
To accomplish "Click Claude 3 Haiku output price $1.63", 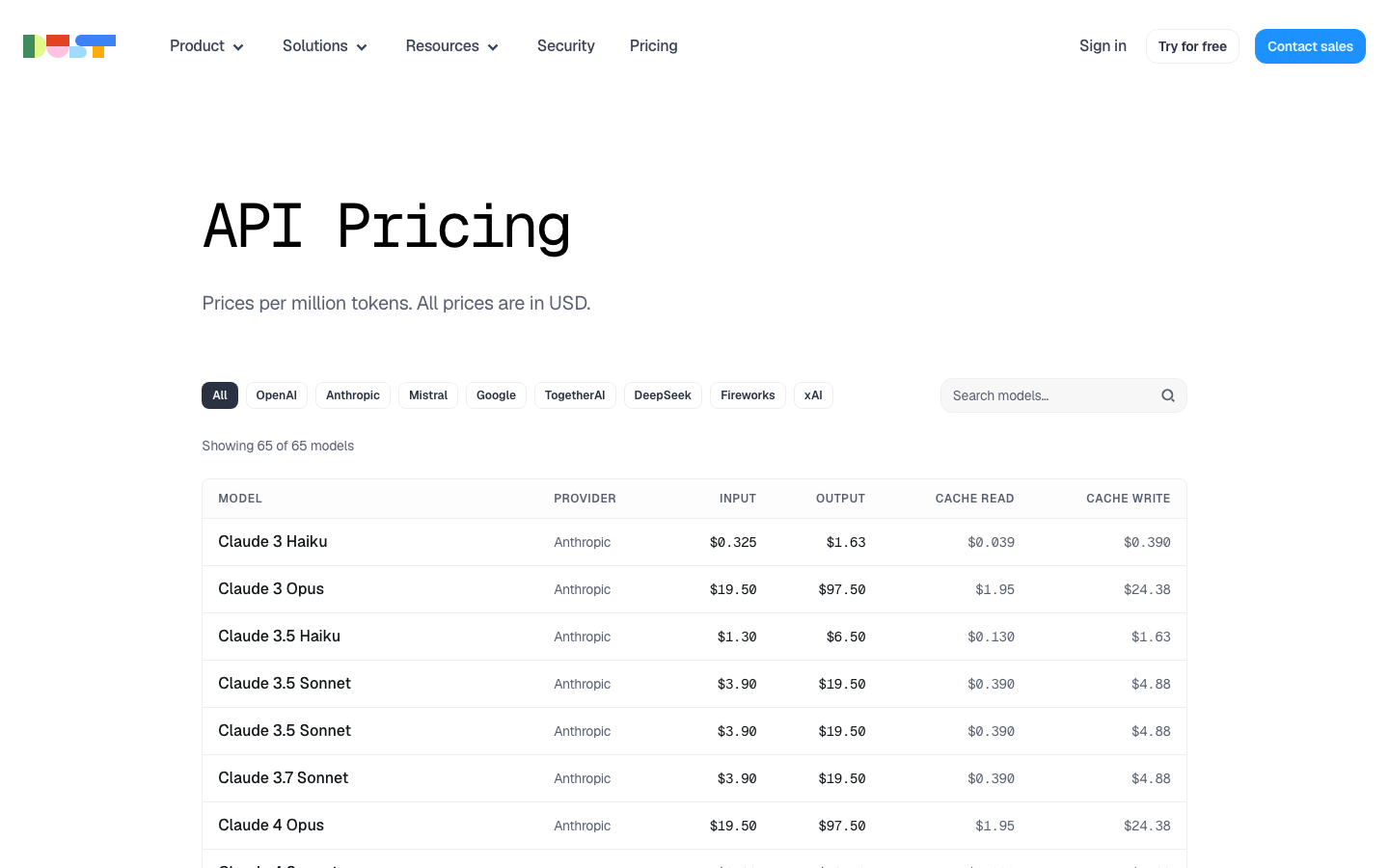I will click(x=846, y=542).
